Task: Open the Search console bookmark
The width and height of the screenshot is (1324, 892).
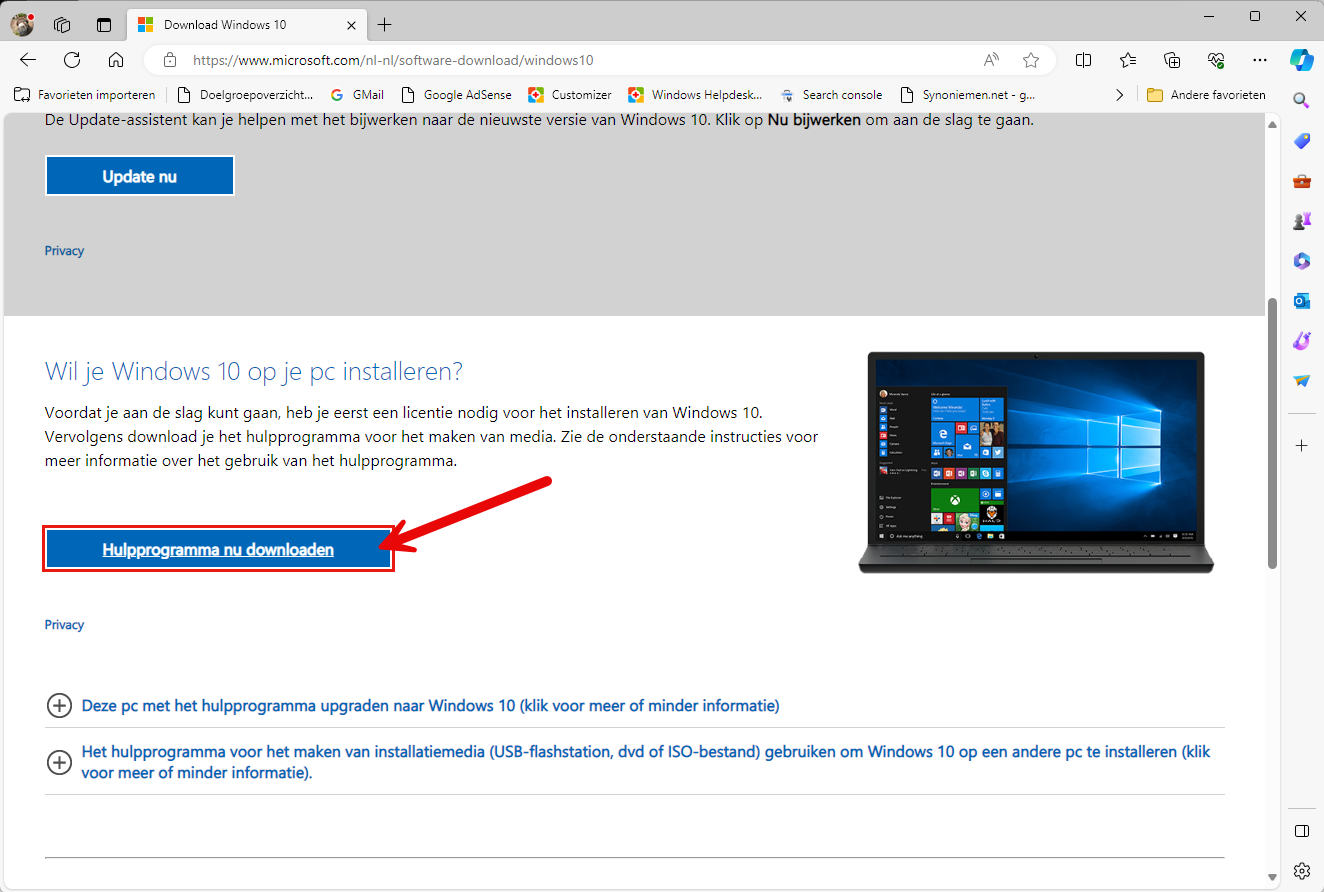Action: (830, 95)
